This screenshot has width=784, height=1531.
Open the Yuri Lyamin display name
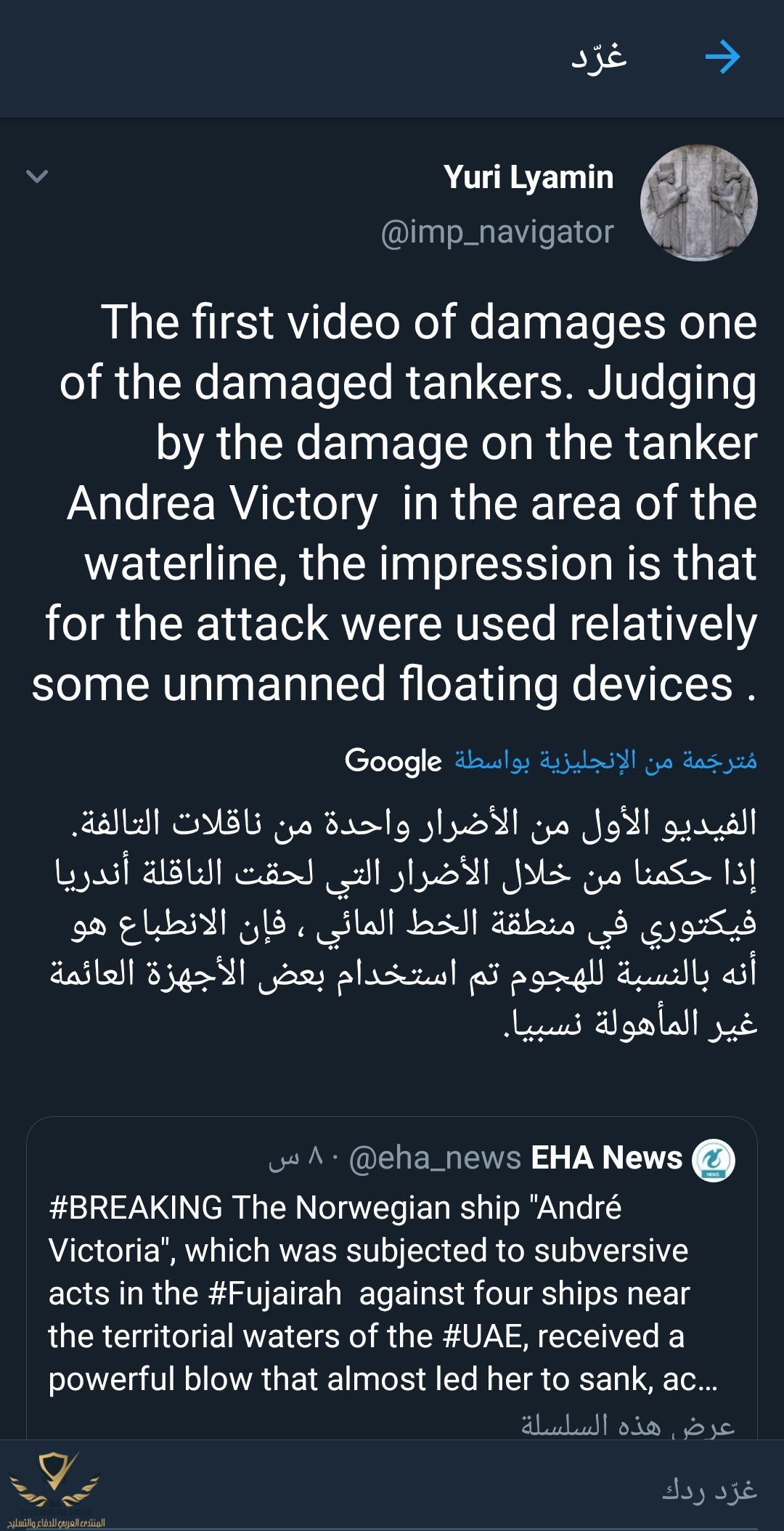[x=528, y=177]
